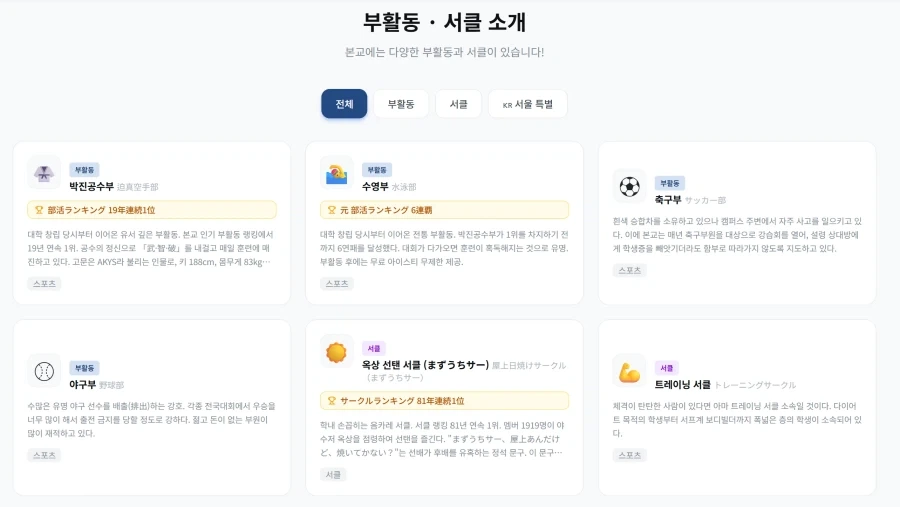Open the 수영부 club title
This screenshot has width=900, height=507.
click(x=375, y=186)
